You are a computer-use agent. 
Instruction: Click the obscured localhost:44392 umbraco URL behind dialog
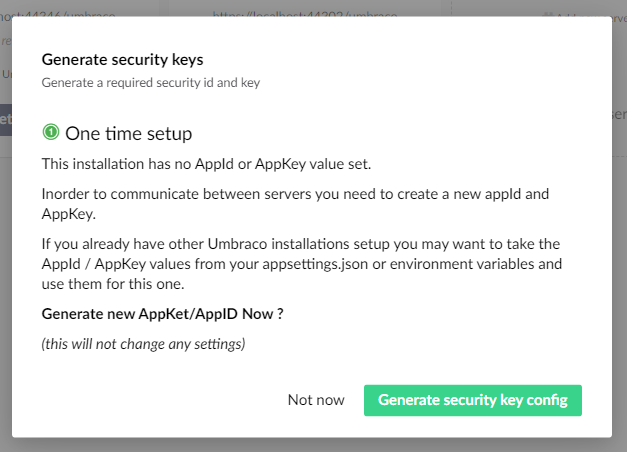point(305,14)
